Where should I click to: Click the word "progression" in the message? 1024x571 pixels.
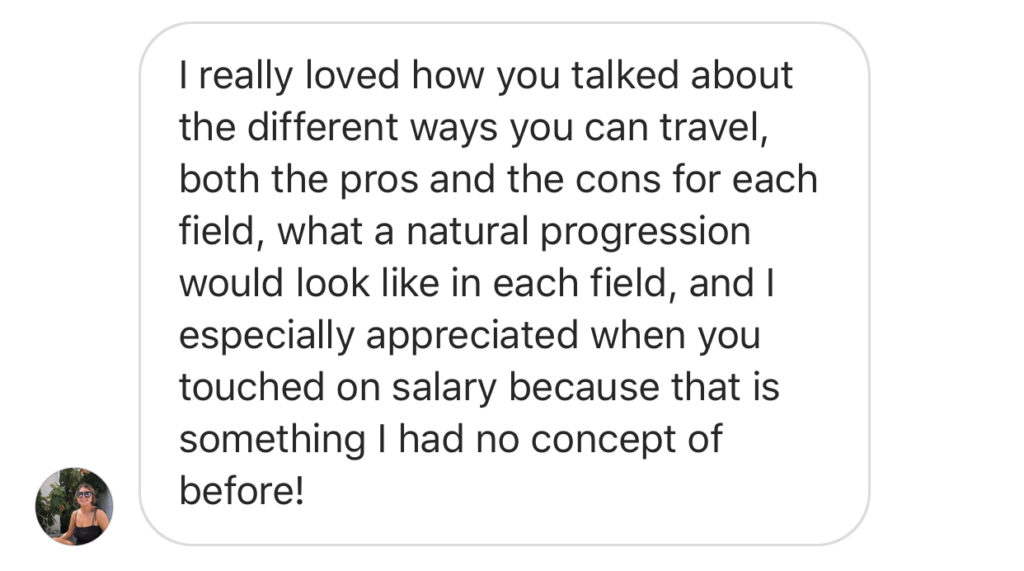645,233
